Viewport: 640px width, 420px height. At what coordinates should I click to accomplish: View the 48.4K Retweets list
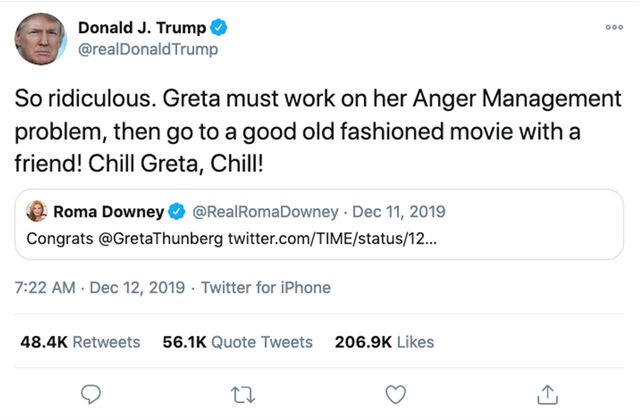click(x=80, y=342)
